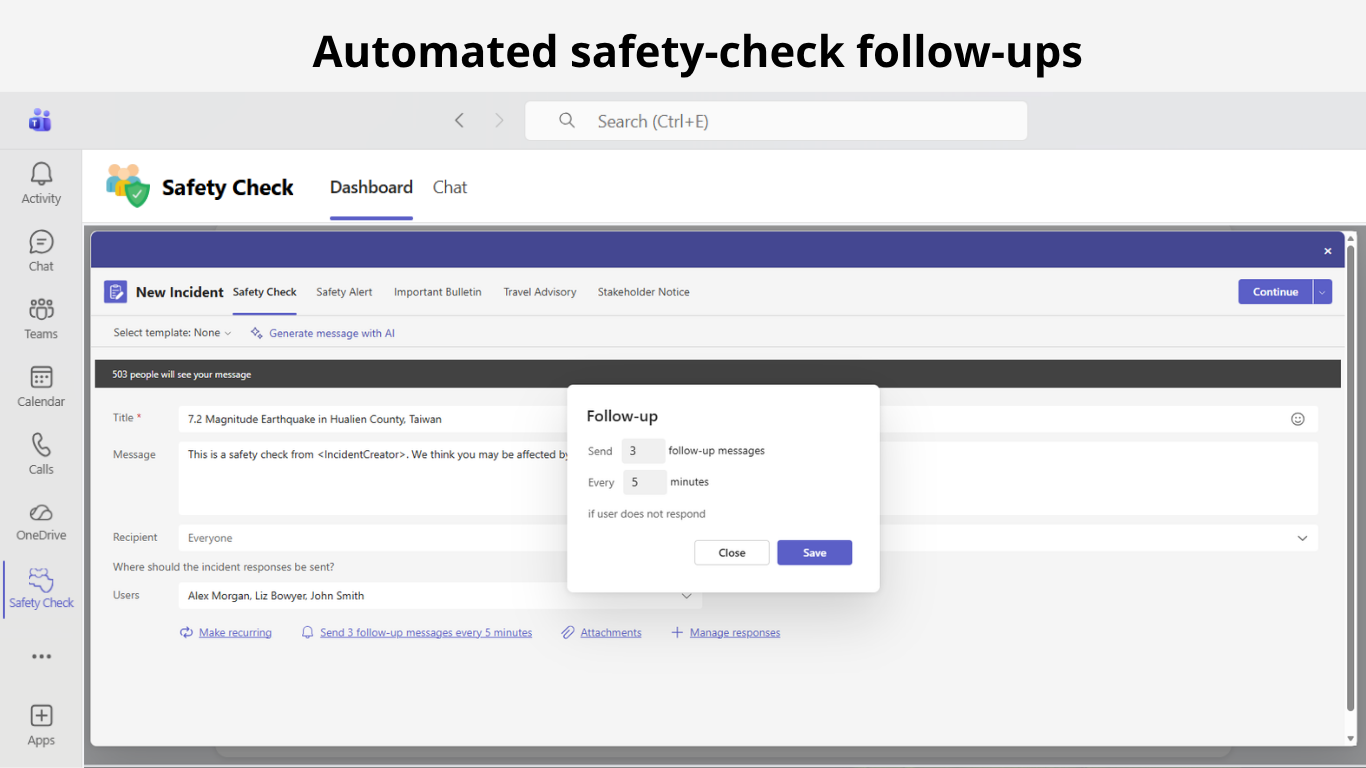Viewport: 1366px width, 768px height.
Task: Click the 'Follow-up' dialog heading
Action: point(622,416)
